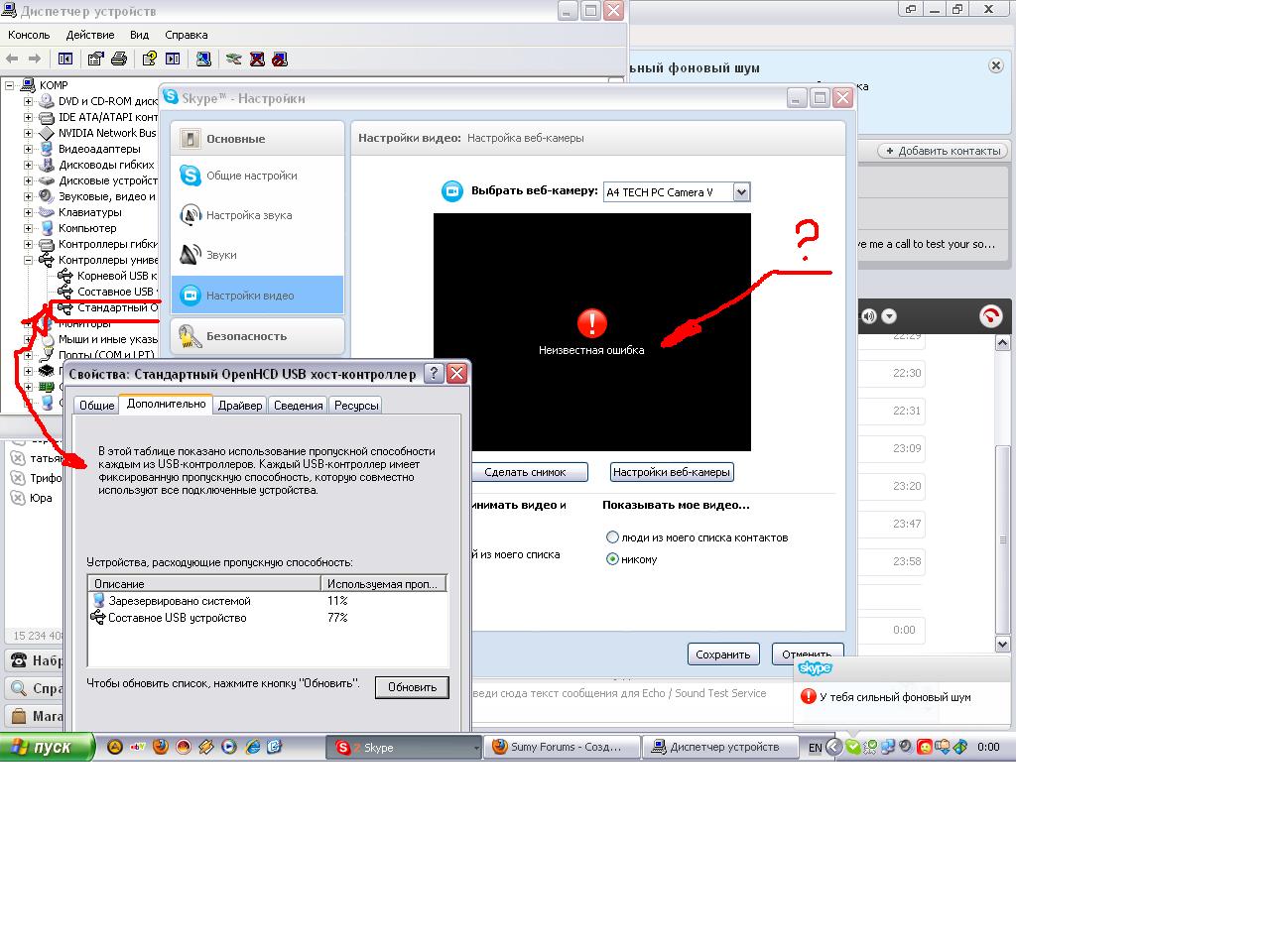The width and height of the screenshot is (1270, 952).
Task: Click the chat scrollbar down arrow
Action: 1003,644
